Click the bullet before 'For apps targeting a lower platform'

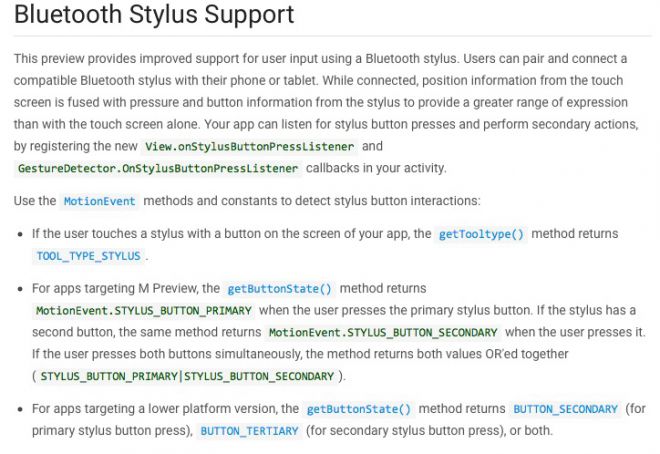tap(20, 410)
